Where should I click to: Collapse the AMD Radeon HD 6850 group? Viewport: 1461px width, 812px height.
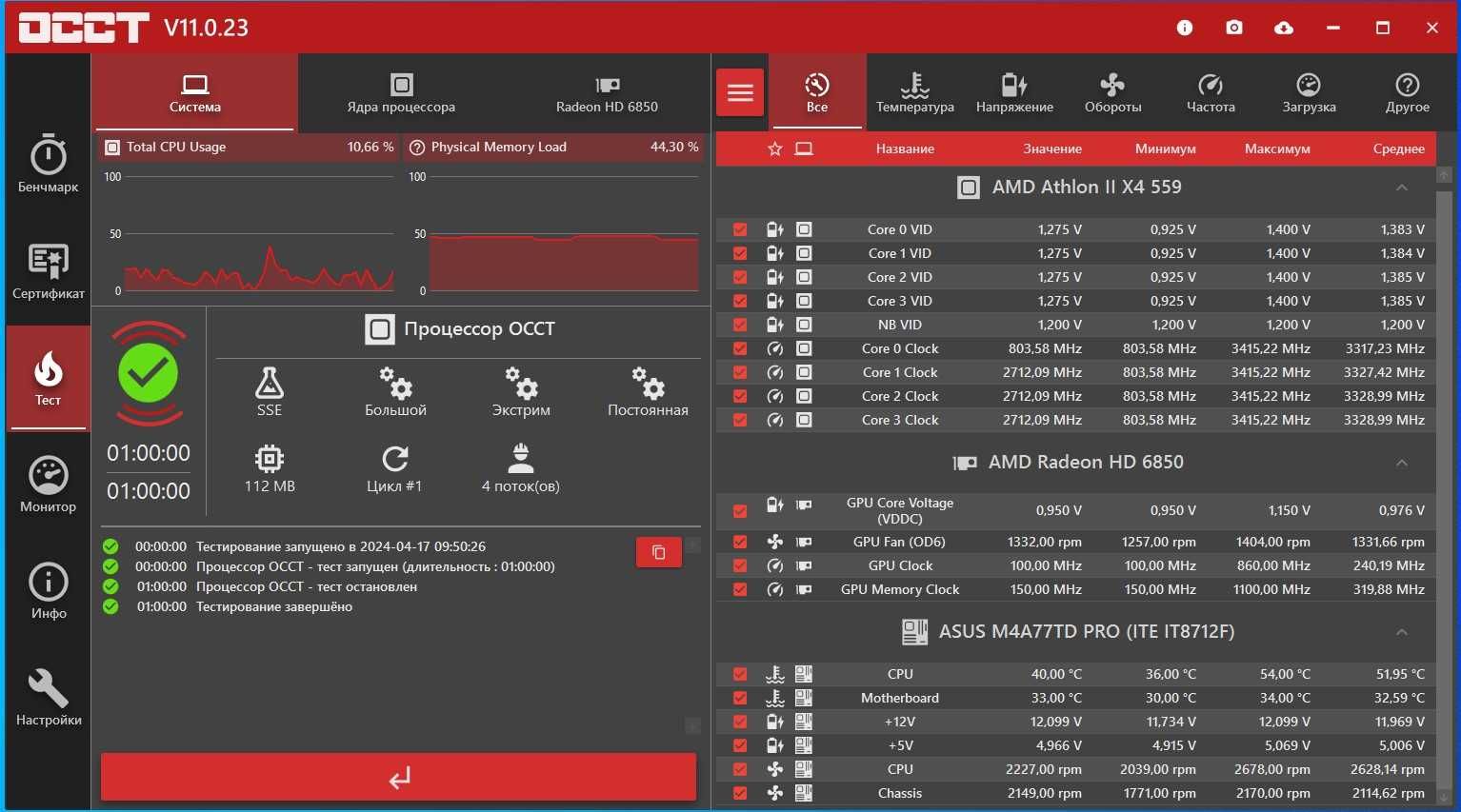click(1402, 463)
